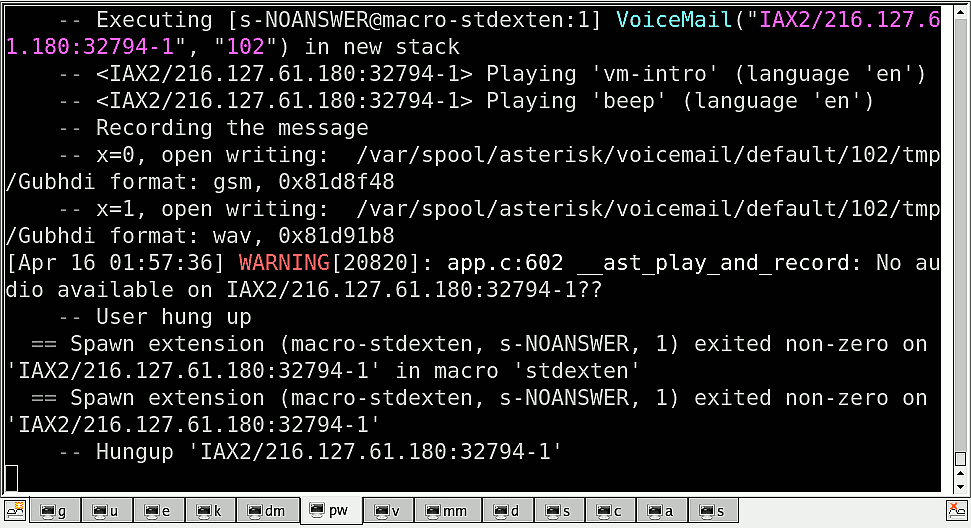Select the "e" session tab
971x528 pixels.
point(159,511)
